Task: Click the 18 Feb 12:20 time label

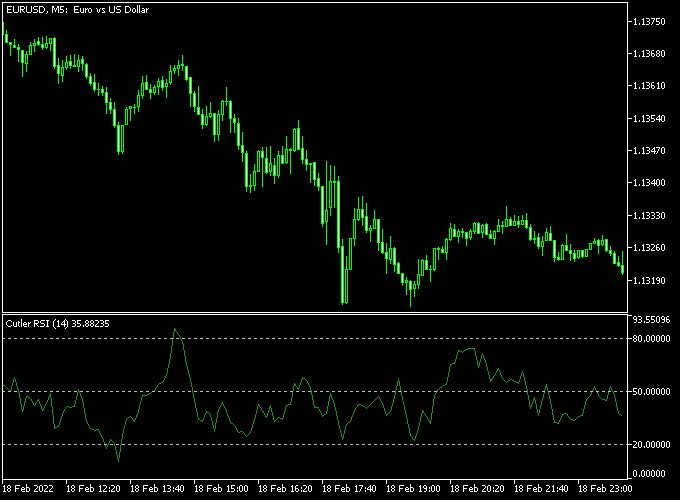Action: coord(93,489)
